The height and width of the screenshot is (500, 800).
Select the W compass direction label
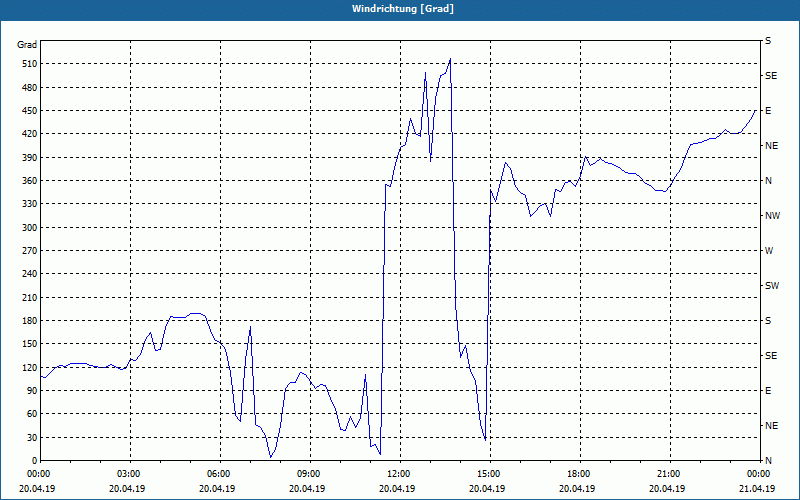769,251
